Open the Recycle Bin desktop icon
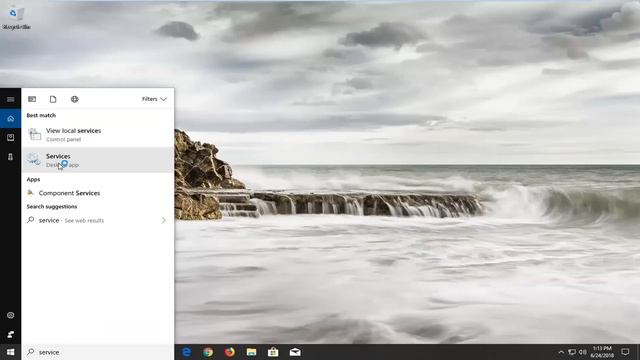 (16, 18)
